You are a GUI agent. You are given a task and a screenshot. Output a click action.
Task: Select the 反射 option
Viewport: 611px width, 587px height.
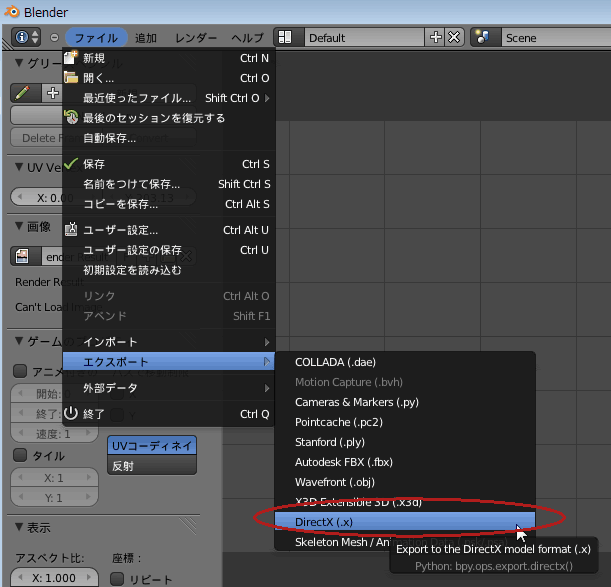click(x=152, y=465)
